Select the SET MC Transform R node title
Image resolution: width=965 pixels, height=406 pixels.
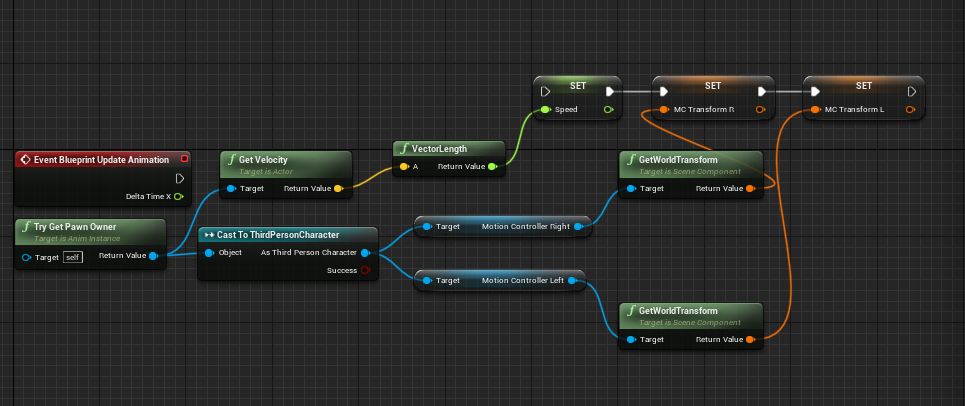coord(713,86)
